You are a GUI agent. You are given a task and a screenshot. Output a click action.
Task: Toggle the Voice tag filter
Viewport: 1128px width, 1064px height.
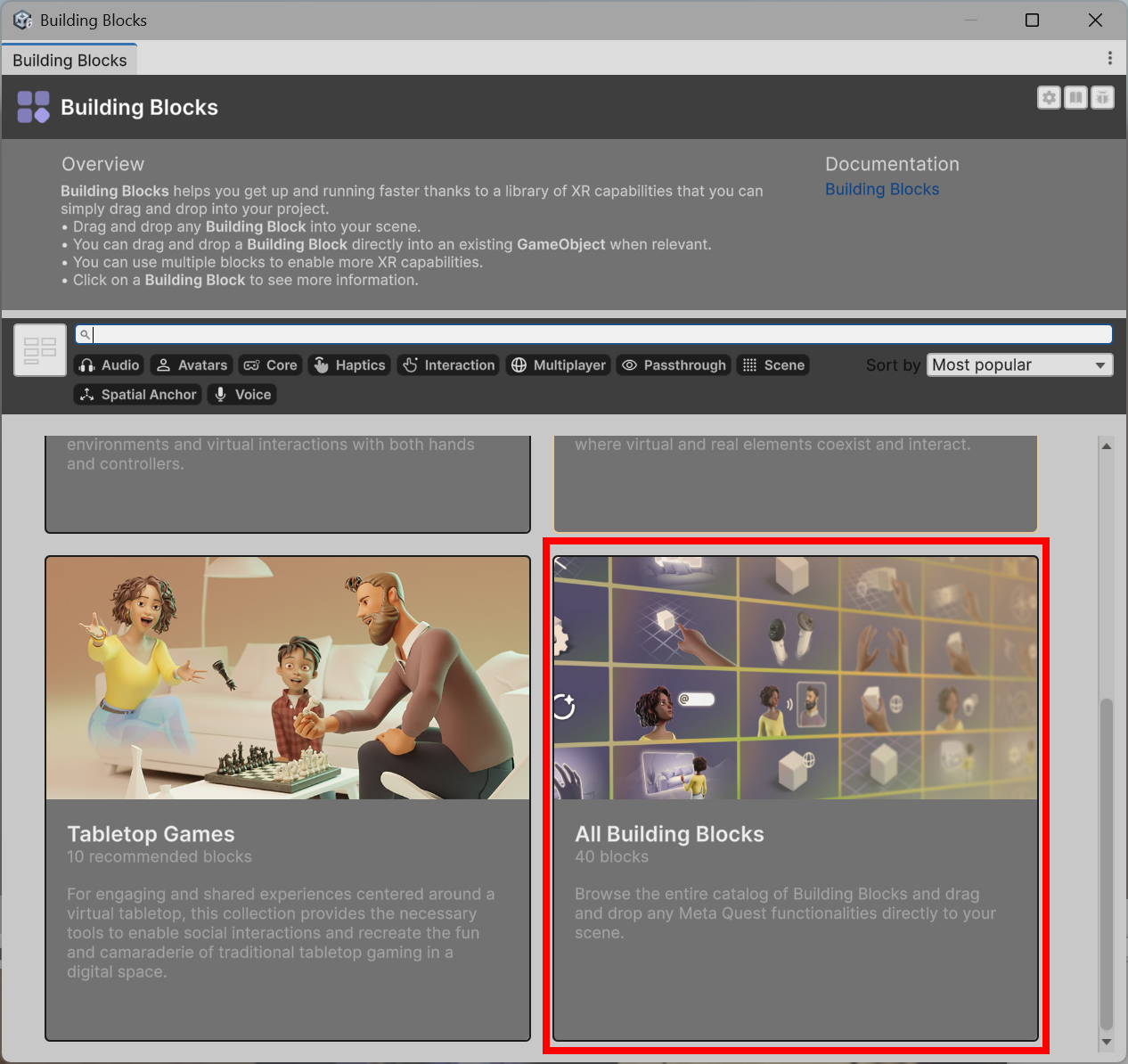tap(242, 395)
